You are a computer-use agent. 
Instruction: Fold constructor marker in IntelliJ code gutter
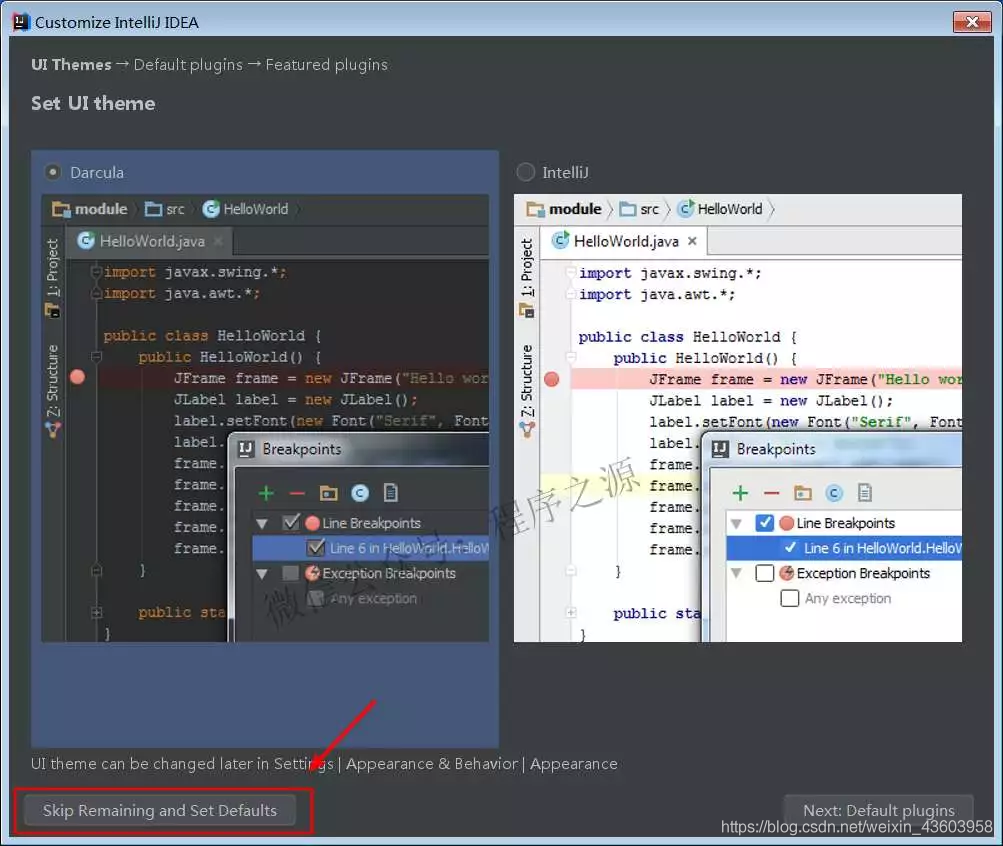click(x=571, y=357)
